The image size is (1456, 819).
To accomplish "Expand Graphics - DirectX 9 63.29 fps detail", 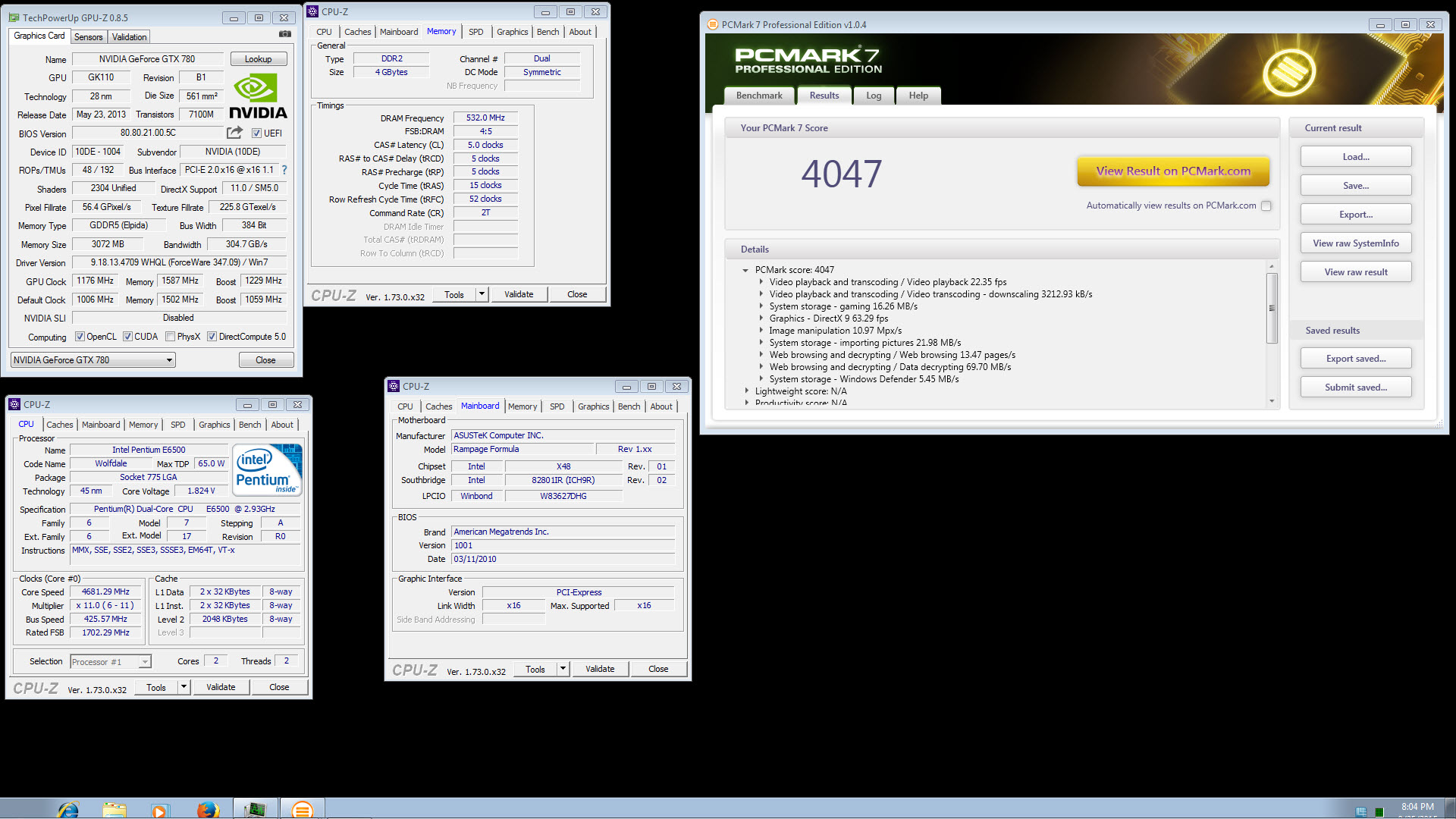I will tap(761, 318).
